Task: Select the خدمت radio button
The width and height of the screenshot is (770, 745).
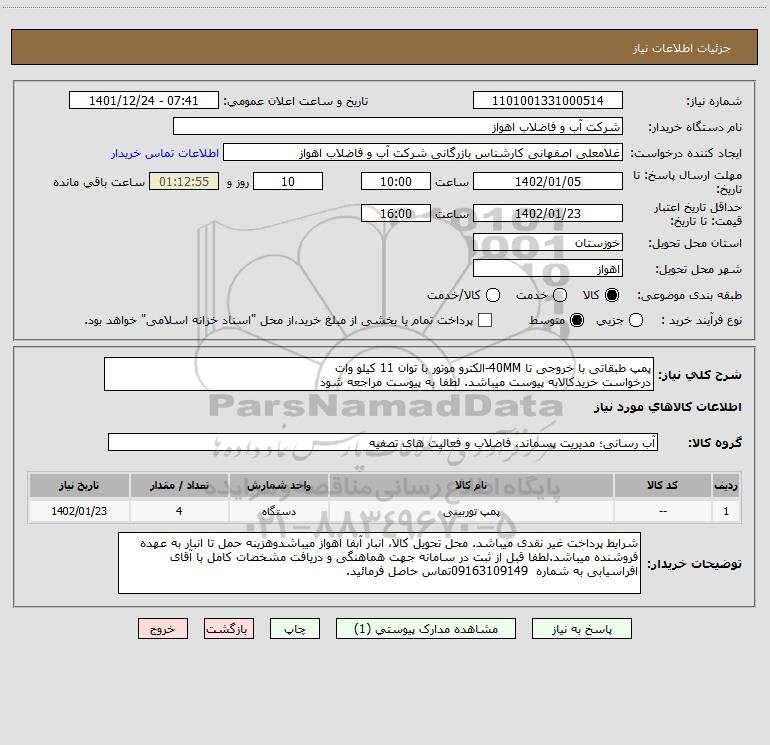Action: pyautogui.click(x=560, y=295)
